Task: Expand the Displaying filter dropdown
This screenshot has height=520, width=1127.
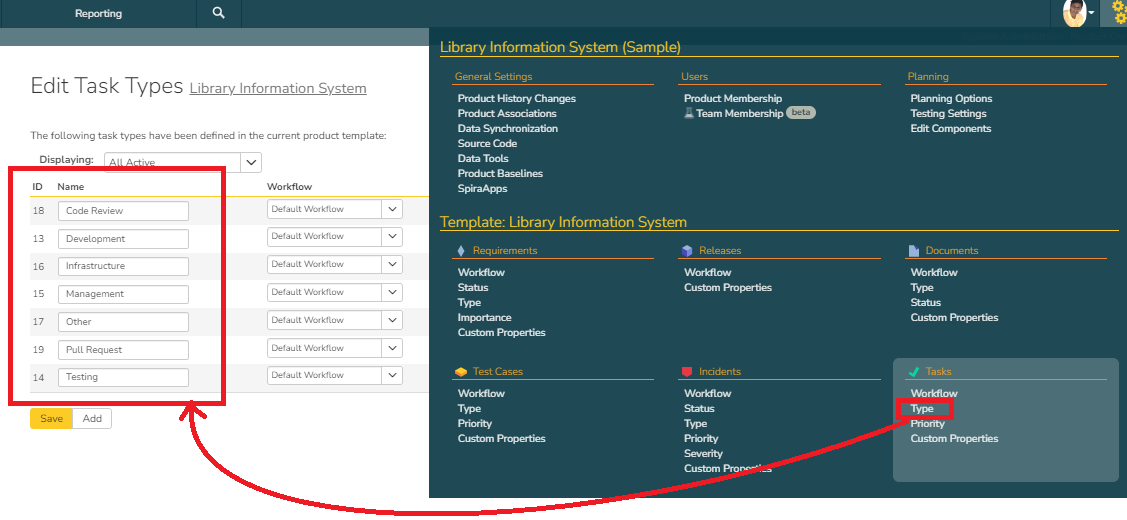Action: point(252,162)
